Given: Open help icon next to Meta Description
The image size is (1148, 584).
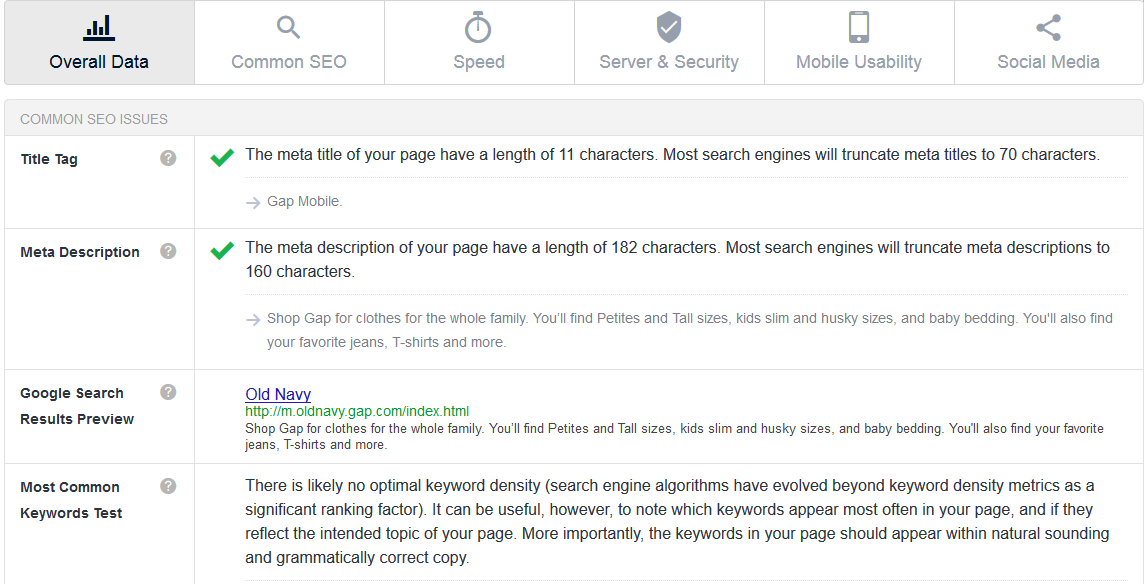Looking at the screenshot, I should tap(168, 251).
